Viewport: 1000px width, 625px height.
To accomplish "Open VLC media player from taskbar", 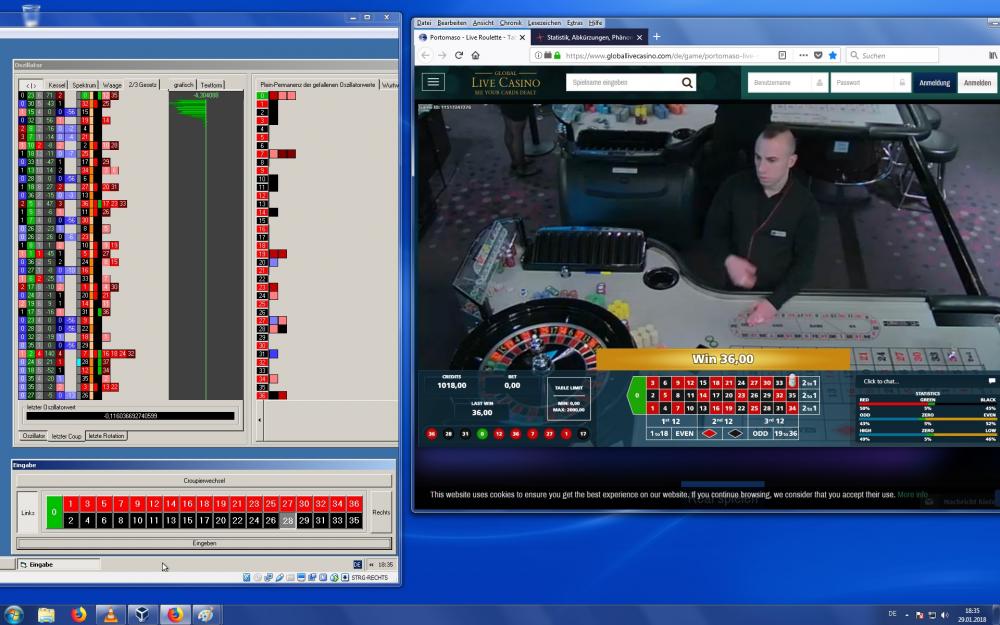I will [110, 615].
